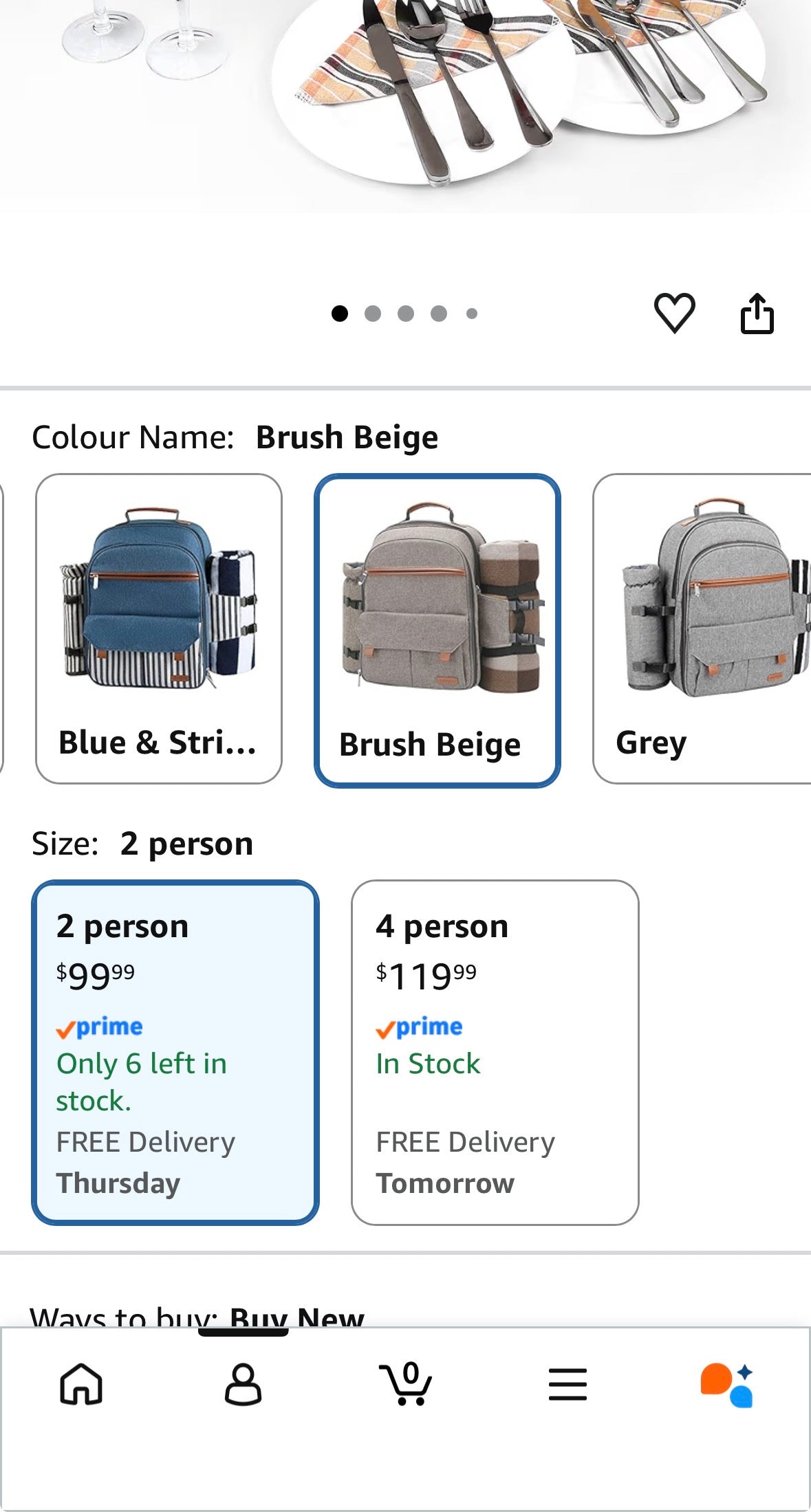Select the 4 person size option
This screenshot has height=1512, width=811.
tap(495, 1052)
